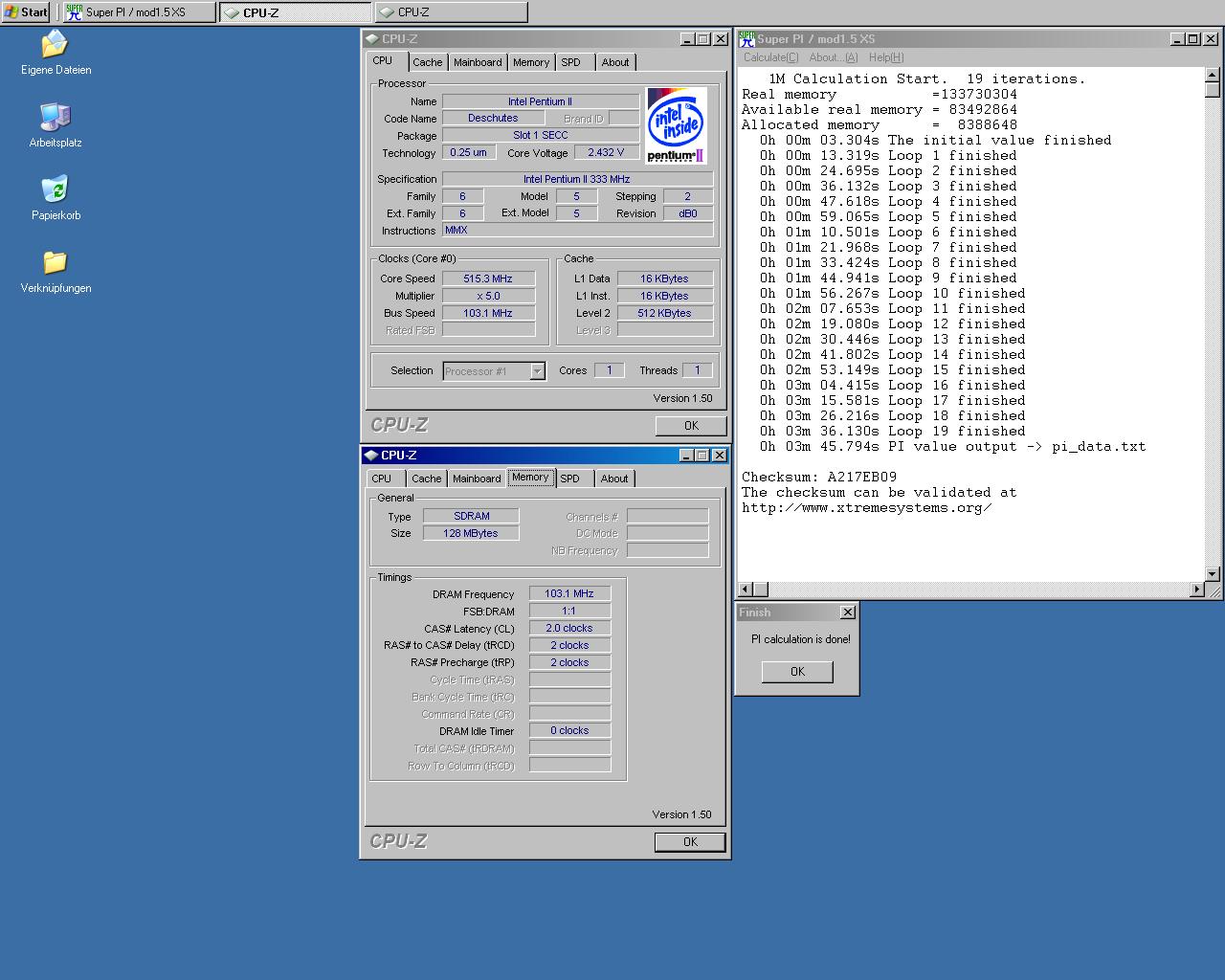Screen dimensions: 1225x980
Task: Click OK in lower CPU-Z memory window
Action: point(690,842)
